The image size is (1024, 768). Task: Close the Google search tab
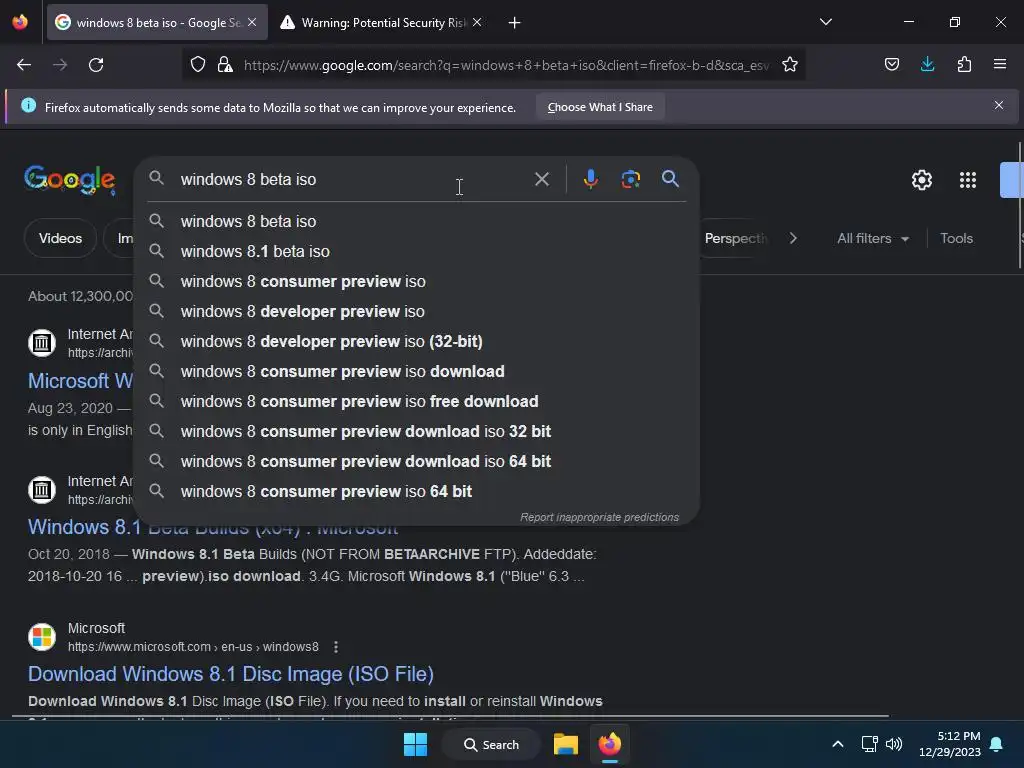(x=252, y=22)
